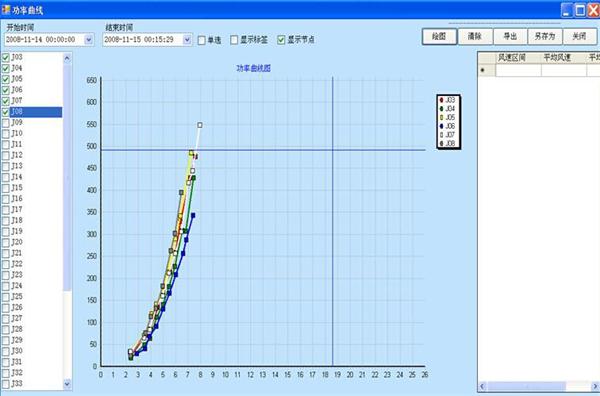The image size is (600, 396).
Task: Maximize the 功率曲线 window
Action: 580,10
